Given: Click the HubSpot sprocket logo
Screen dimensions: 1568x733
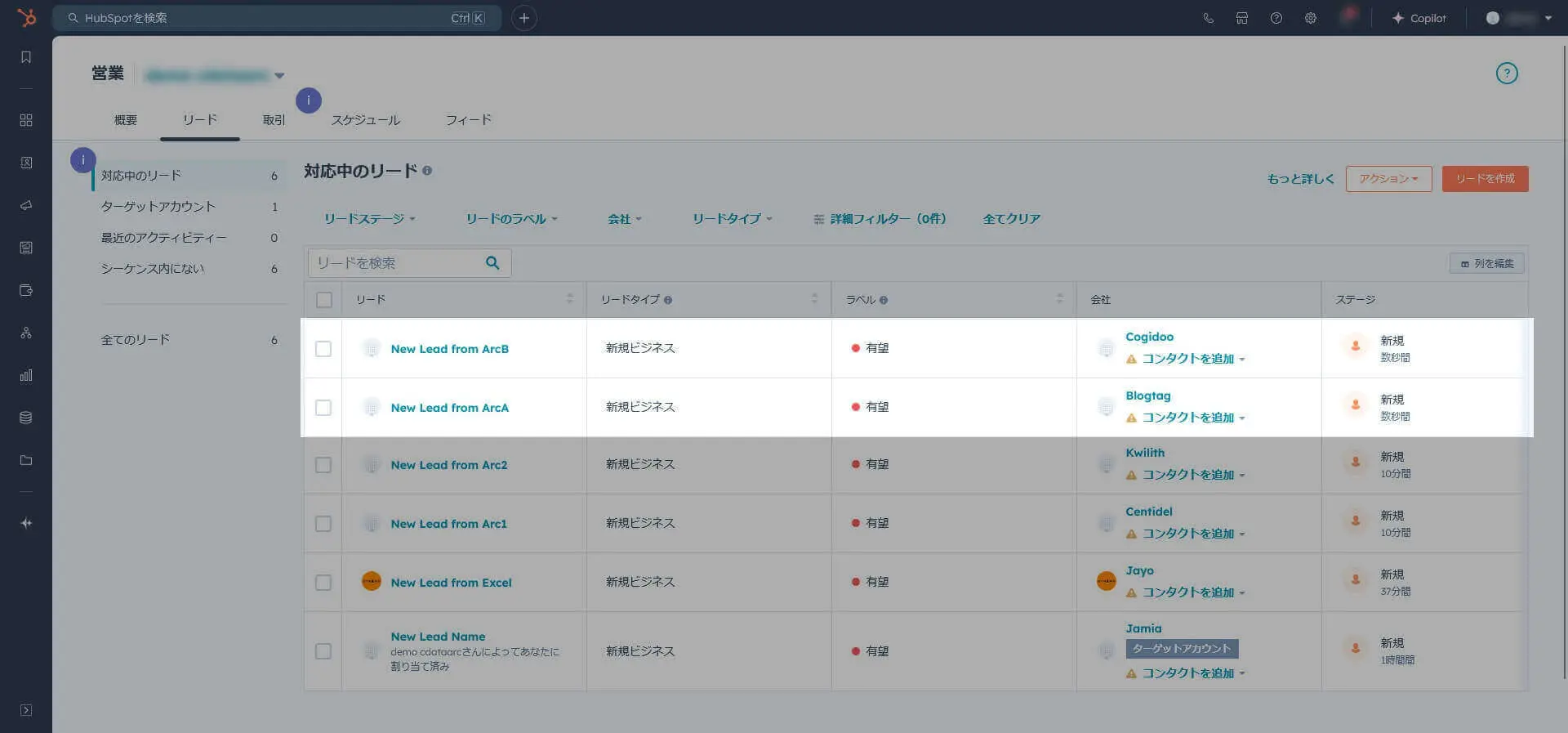Looking at the screenshot, I should point(27,17).
